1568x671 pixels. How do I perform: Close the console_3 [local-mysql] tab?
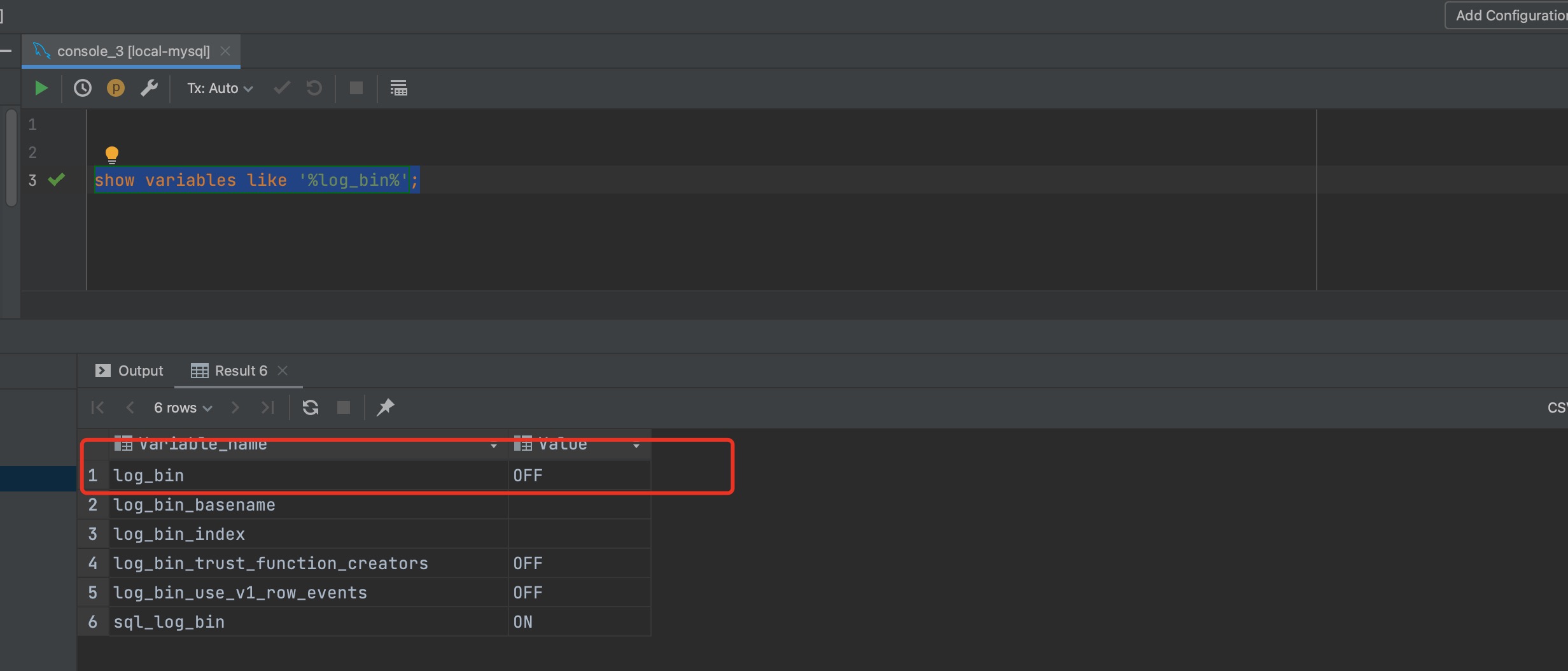(x=225, y=51)
